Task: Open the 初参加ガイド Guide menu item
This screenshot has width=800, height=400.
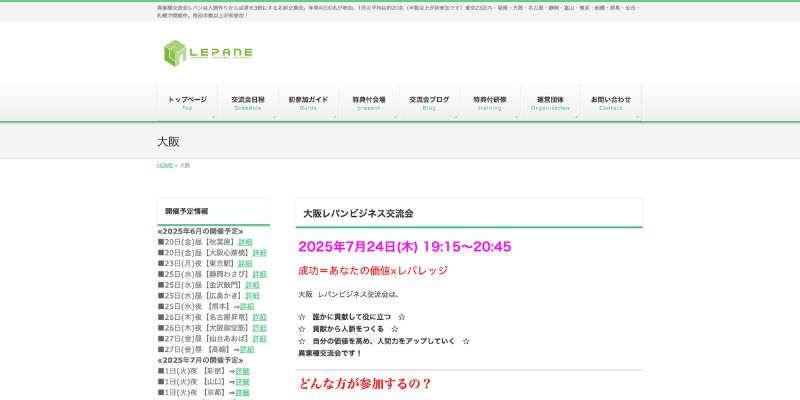Action: 308,103
